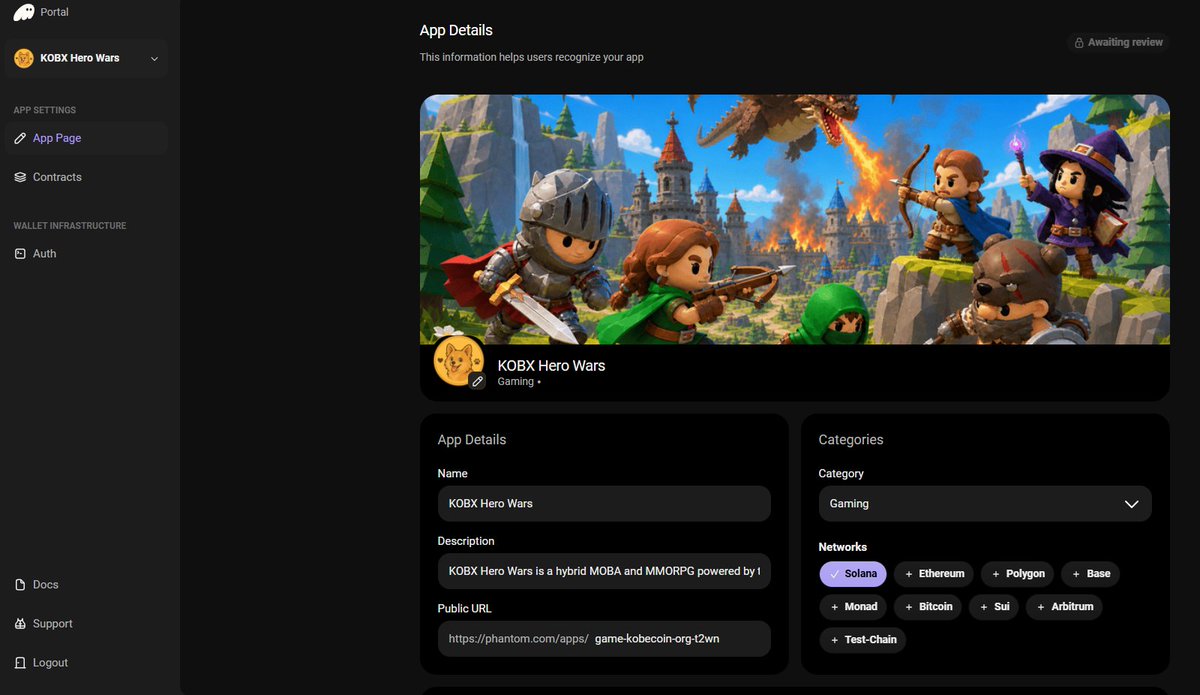
Task: Click the Logout door icon
Action: tap(20, 663)
